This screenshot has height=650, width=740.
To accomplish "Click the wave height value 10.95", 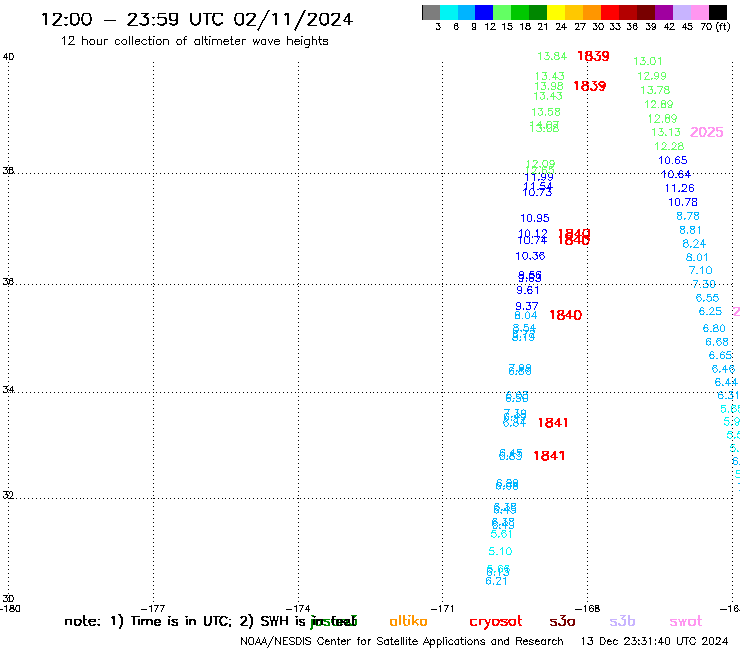I will [535, 219].
